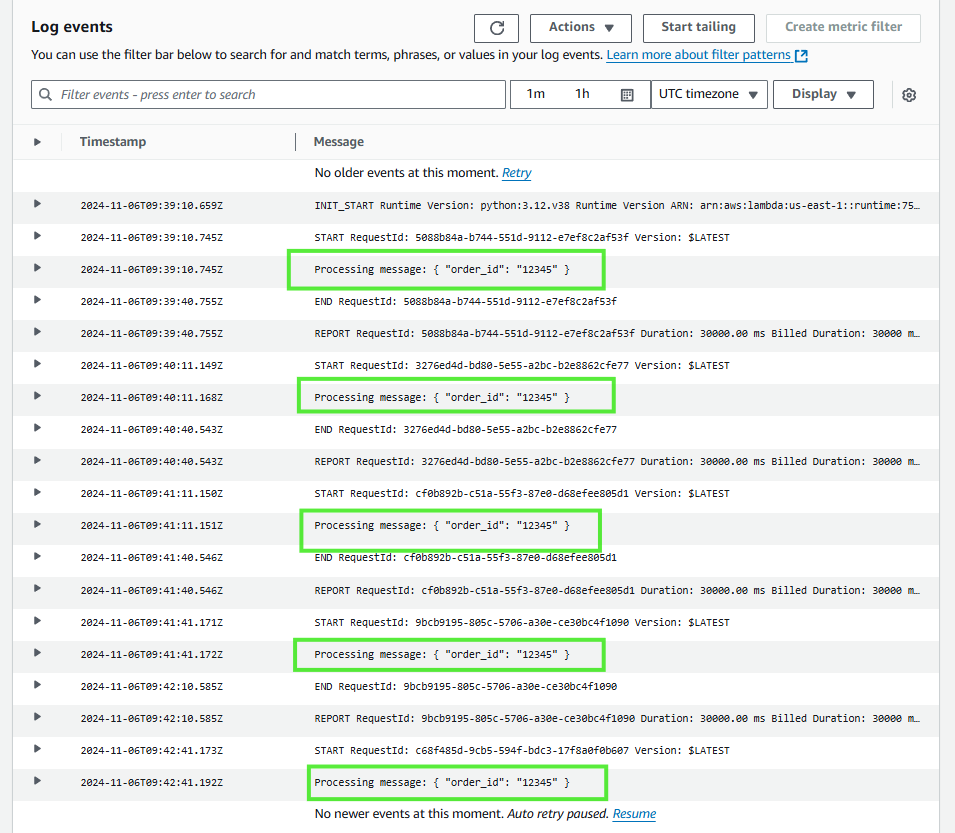
Task: Switch time range to 1h
Action: pos(581,94)
